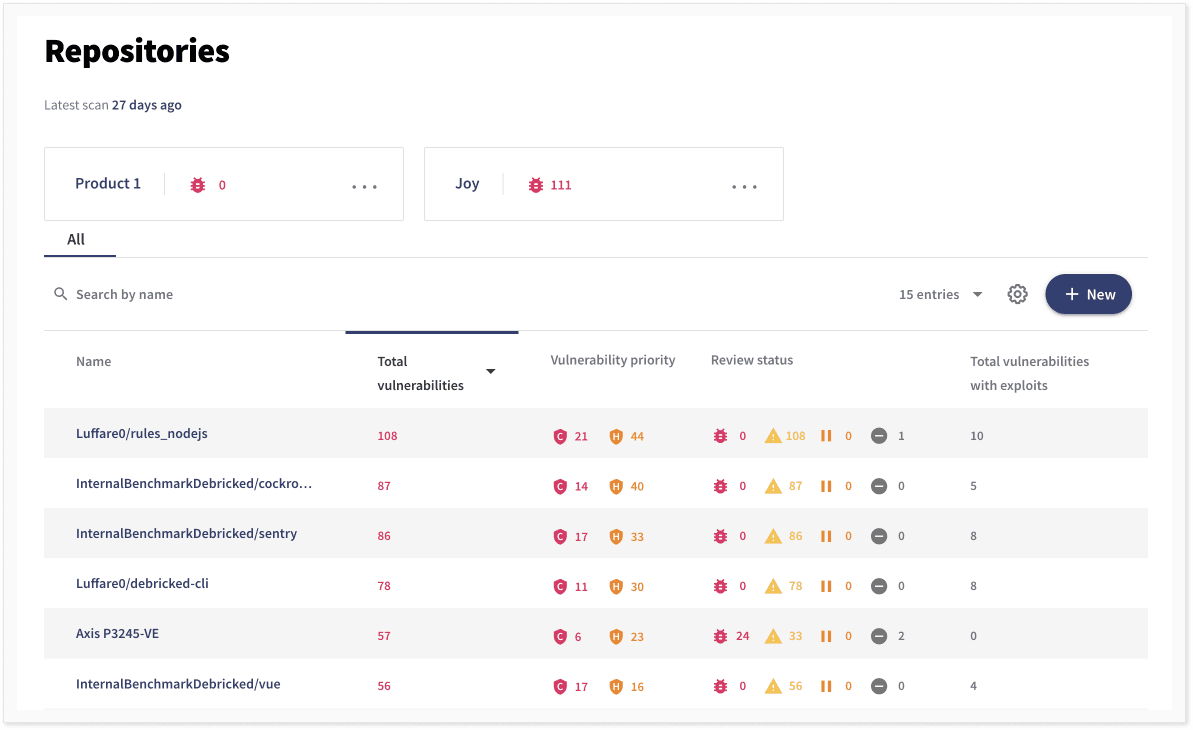Open the Luffare0/rules_nodejs repository link
1193x730 pixels.
pyautogui.click(x=141, y=434)
